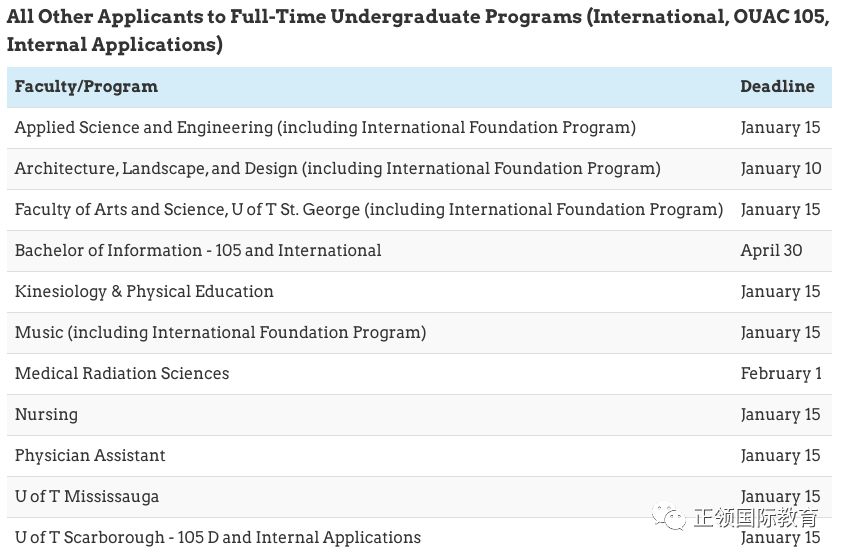Screen dimensions: 846x555
Task: Click Bachelor of Information - 105 and International
Action: (x=198, y=251)
